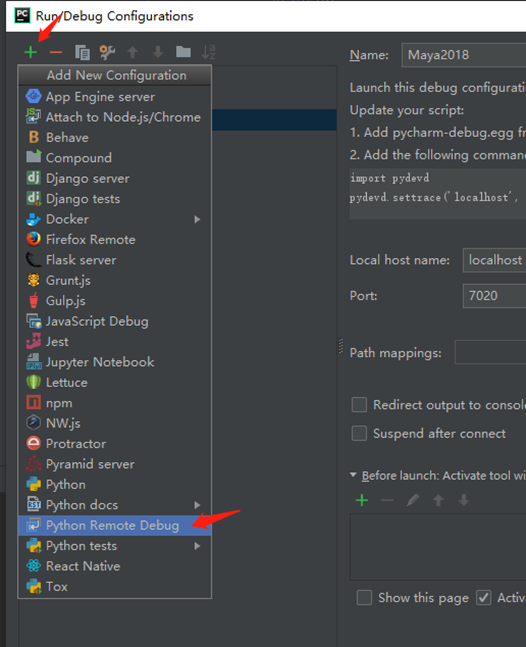Collapse the Before launch section triangle

353,475
